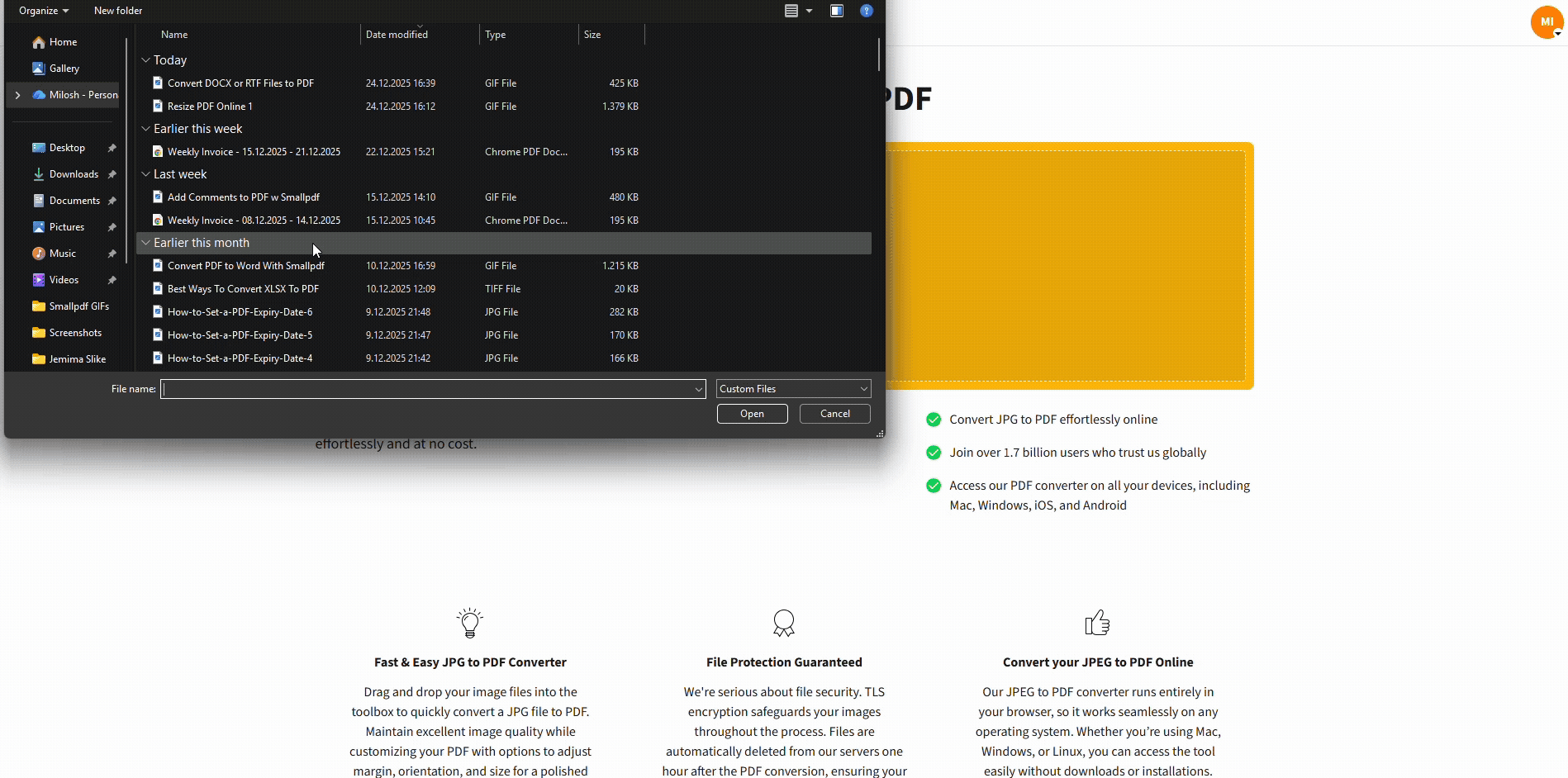
Task: Select How-to-Set-a-PDF-Expiry-Date-6 file
Action: pos(240,312)
